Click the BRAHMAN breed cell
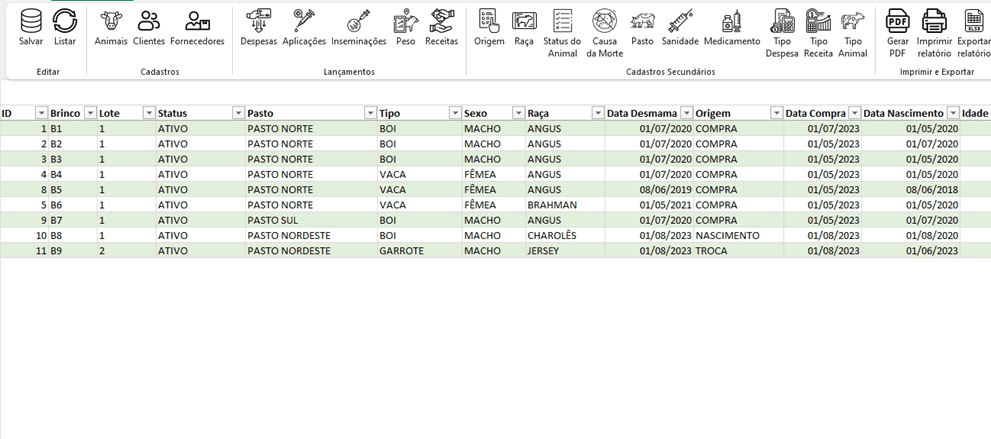991x439 pixels. (x=565, y=205)
